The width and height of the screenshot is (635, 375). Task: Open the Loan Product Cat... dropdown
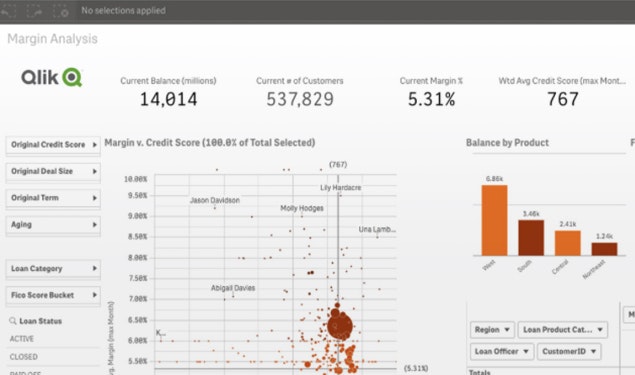[x=563, y=330]
